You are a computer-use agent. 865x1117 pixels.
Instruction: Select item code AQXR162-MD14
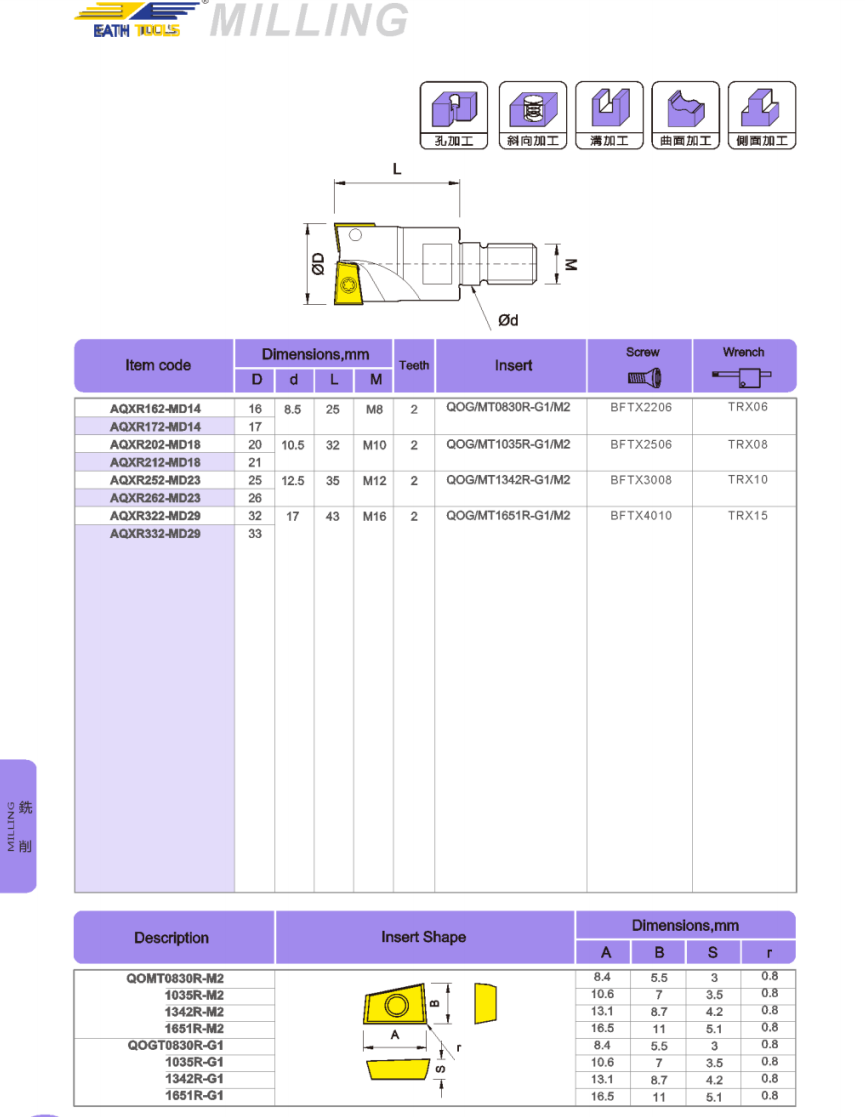click(155, 409)
